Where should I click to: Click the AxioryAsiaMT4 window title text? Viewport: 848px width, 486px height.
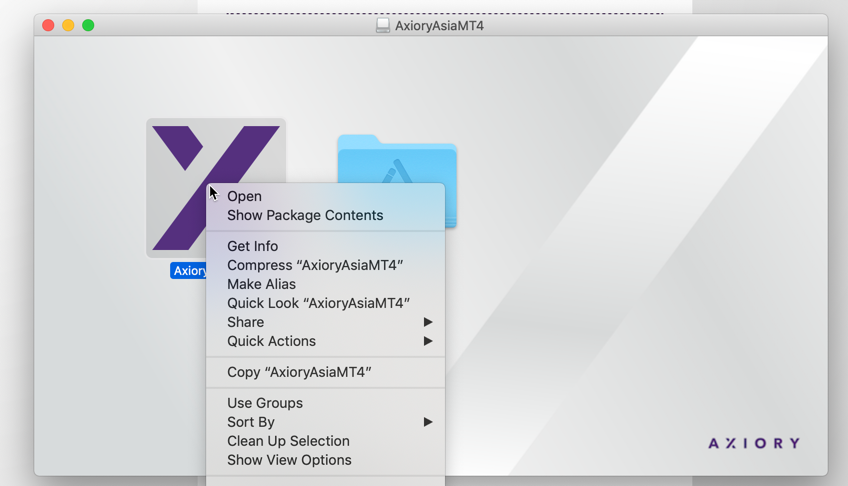[x=439, y=26]
